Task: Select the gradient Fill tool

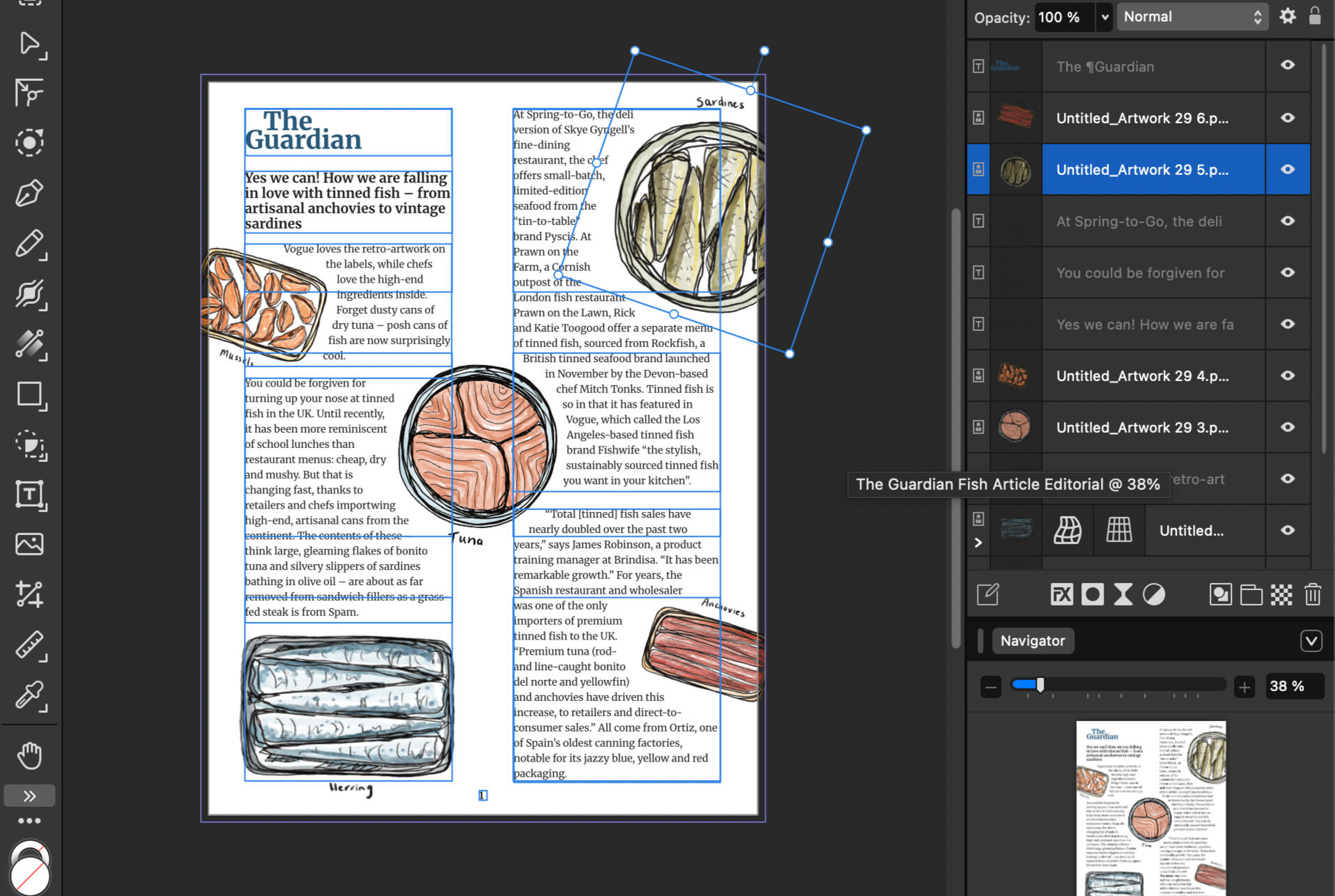Action: tap(30, 344)
